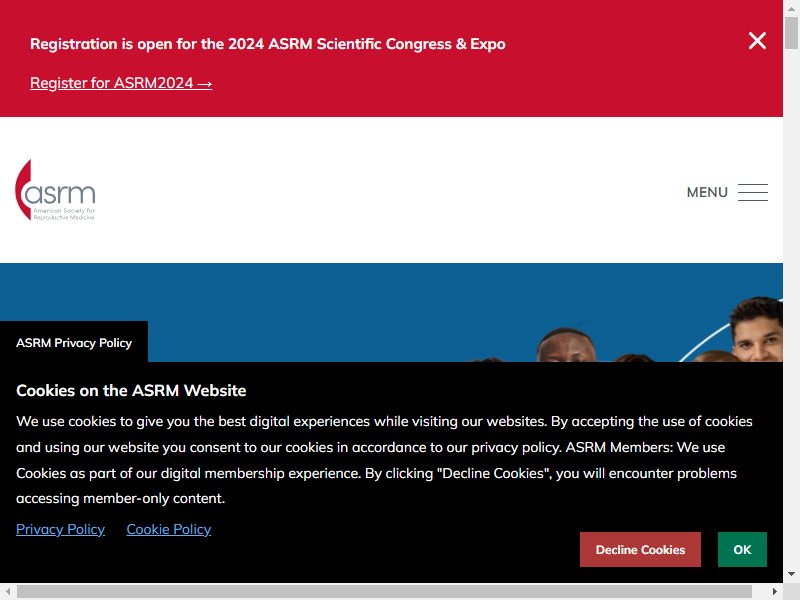The image size is (800, 600).
Task: Click the MENU label in the header
Action: (x=707, y=192)
